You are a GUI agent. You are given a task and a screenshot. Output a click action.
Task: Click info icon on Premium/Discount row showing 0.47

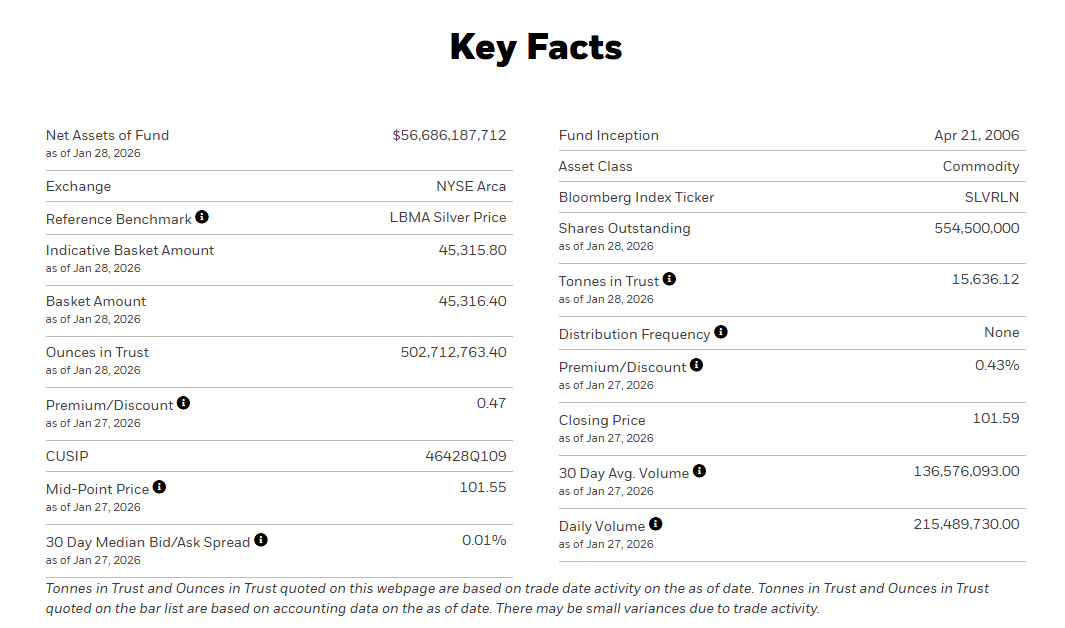pos(183,403)
